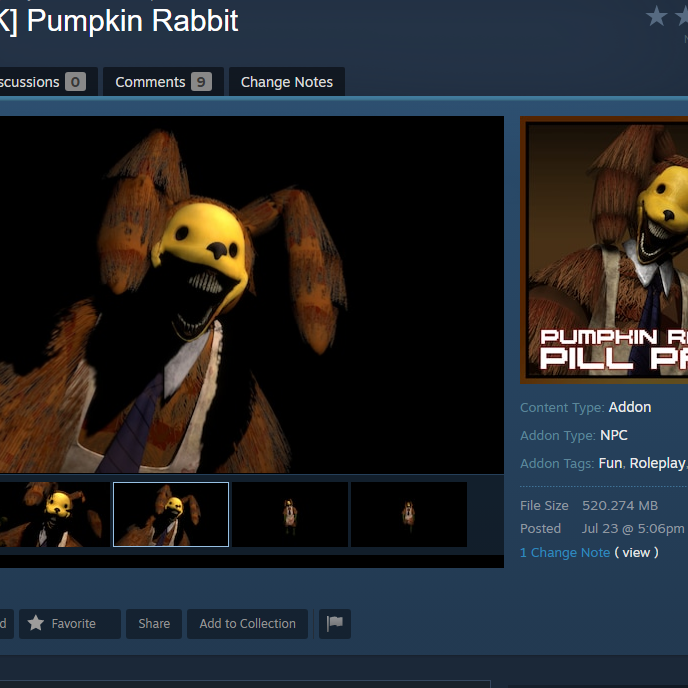Open the Comments tab
This screenshot has width=688, height=688.
click(163, 82)
